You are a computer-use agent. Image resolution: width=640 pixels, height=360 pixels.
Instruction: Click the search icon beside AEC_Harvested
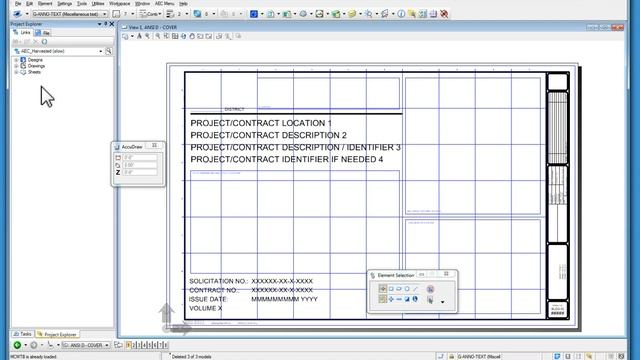pyautogui.click(x=109, y=51)
